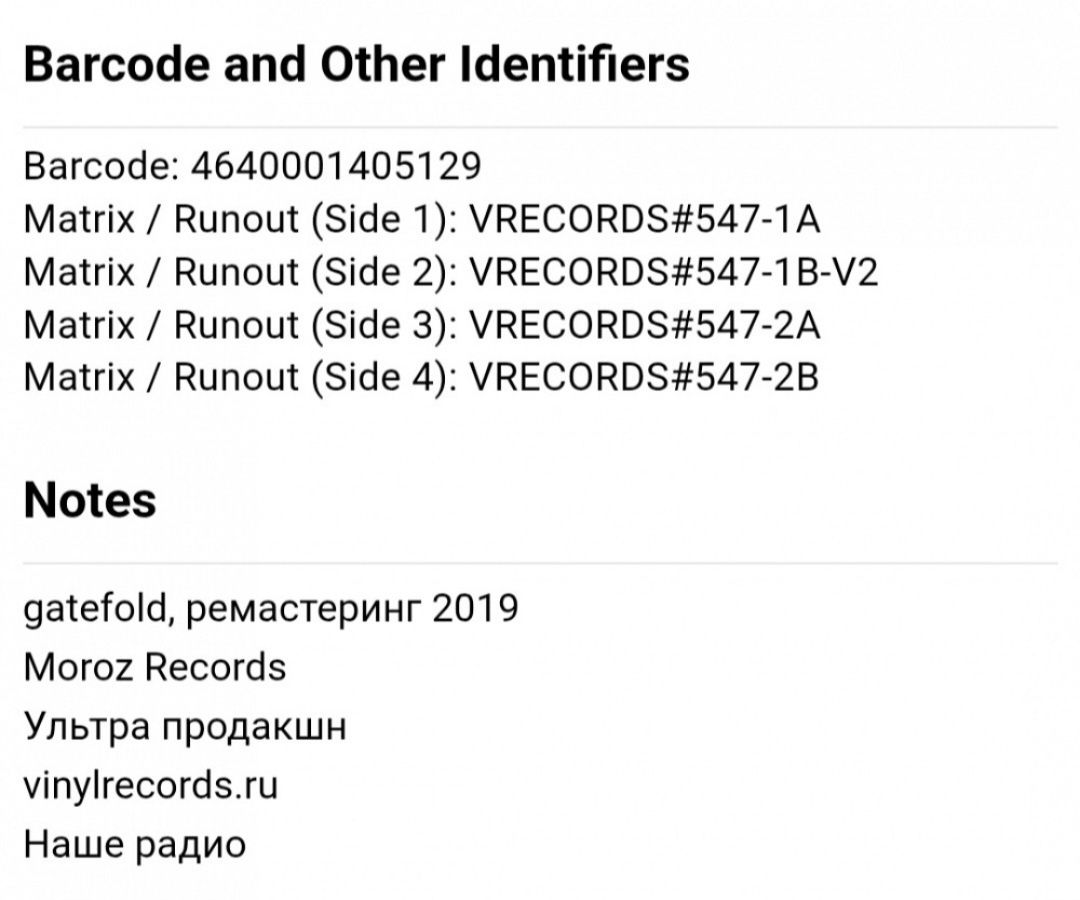Click the Side 4 matrix runout label
The height and width of the screenshot is (900, 1080).
240,377
